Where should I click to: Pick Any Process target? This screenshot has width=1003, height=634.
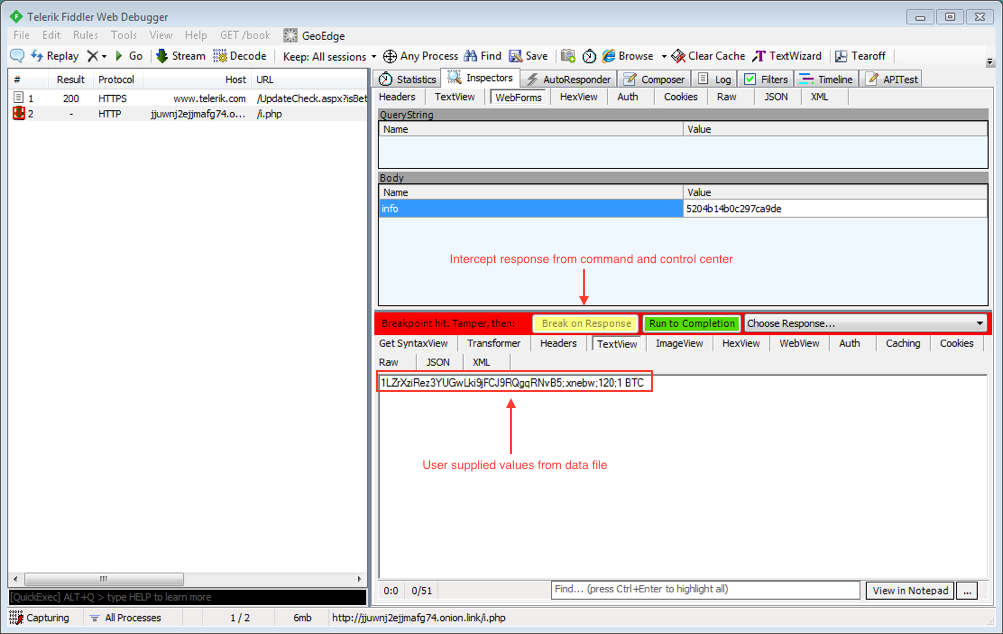point(420,56)
